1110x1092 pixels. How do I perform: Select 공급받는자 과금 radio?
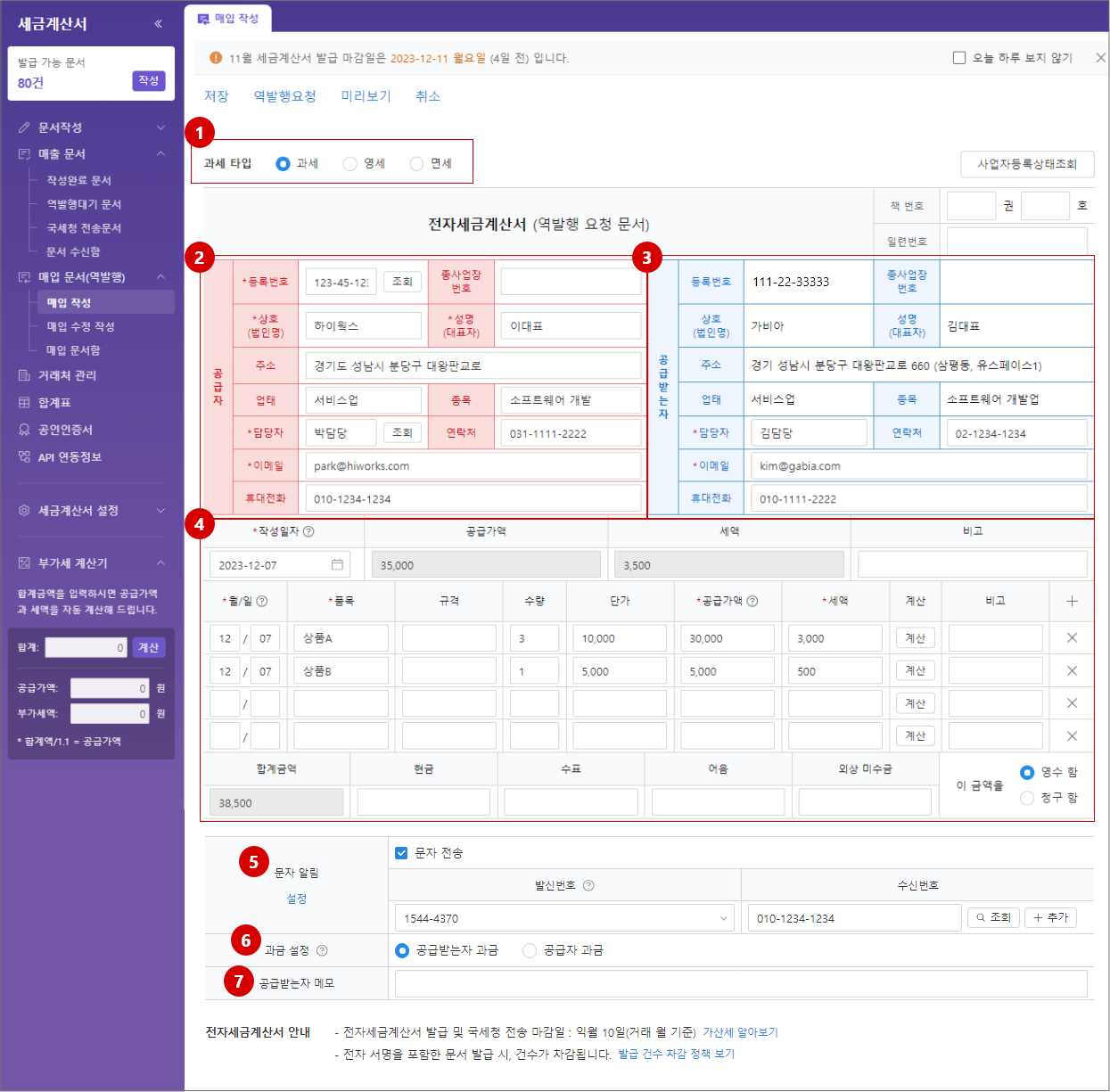pos(402,950)
